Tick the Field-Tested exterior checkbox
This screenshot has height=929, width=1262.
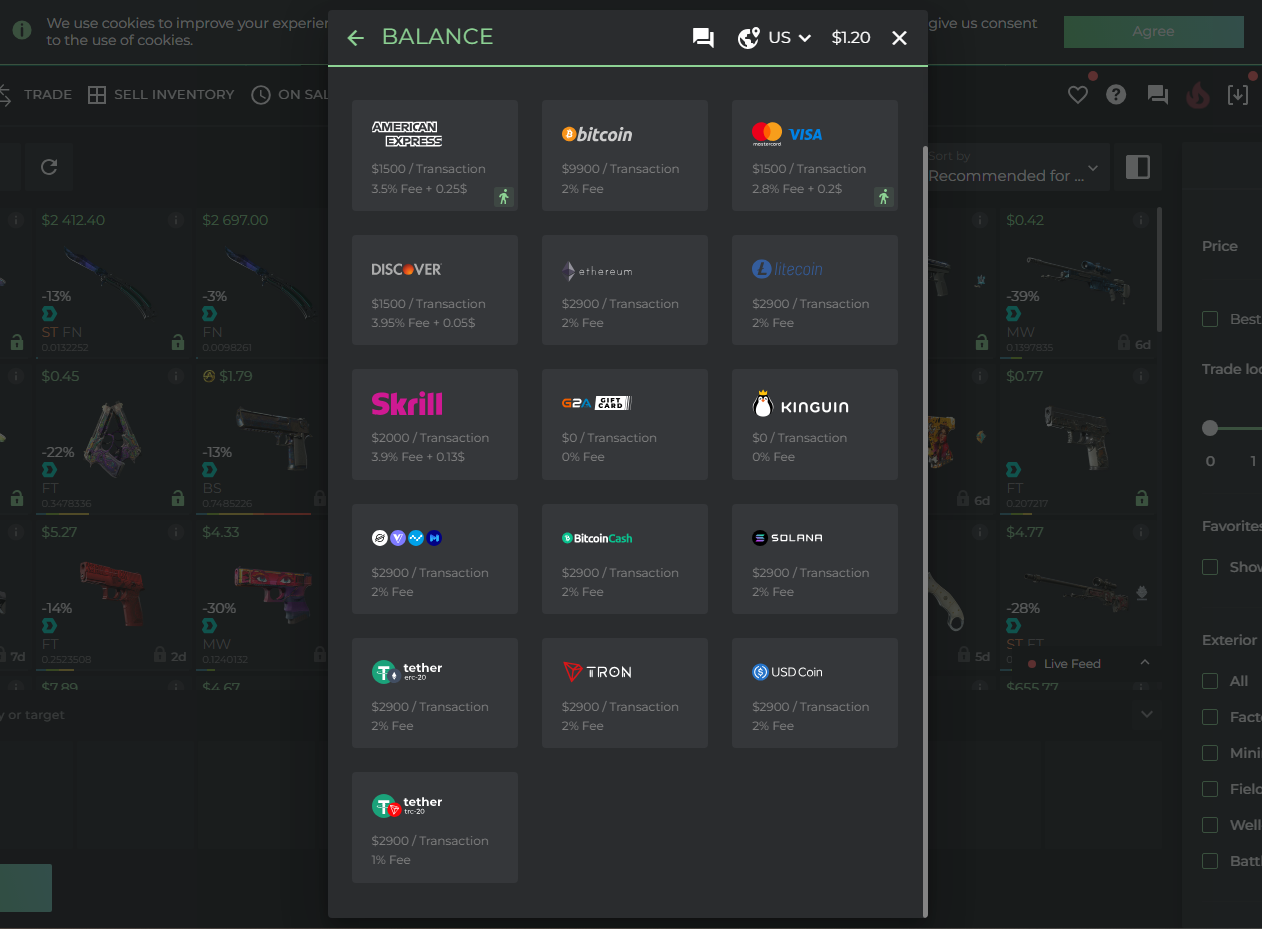(1210, 789)
